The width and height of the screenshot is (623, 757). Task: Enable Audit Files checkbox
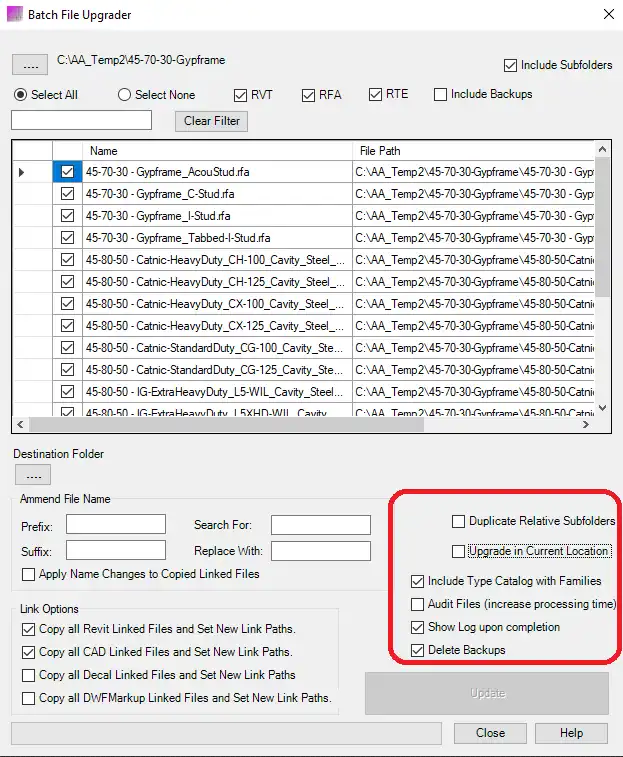click(418, 604)
